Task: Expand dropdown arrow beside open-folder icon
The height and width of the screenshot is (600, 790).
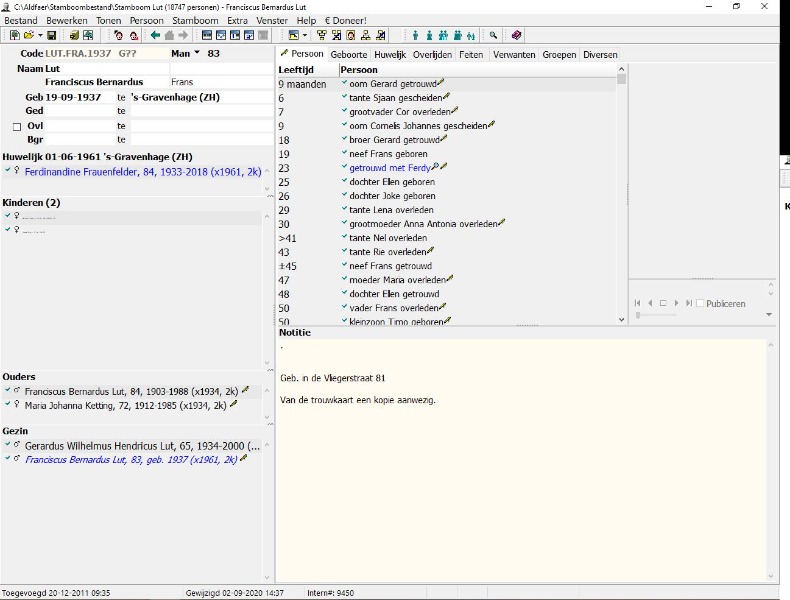Action: (x=40, y=35)
